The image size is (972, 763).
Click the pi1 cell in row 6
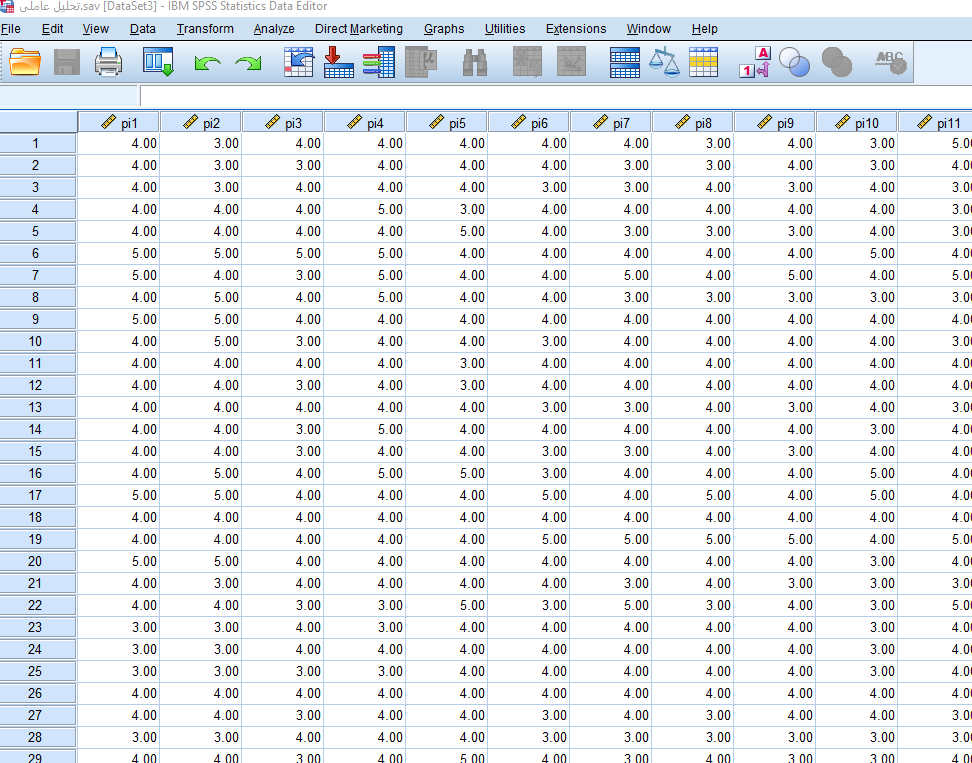(x=119, y=253)
